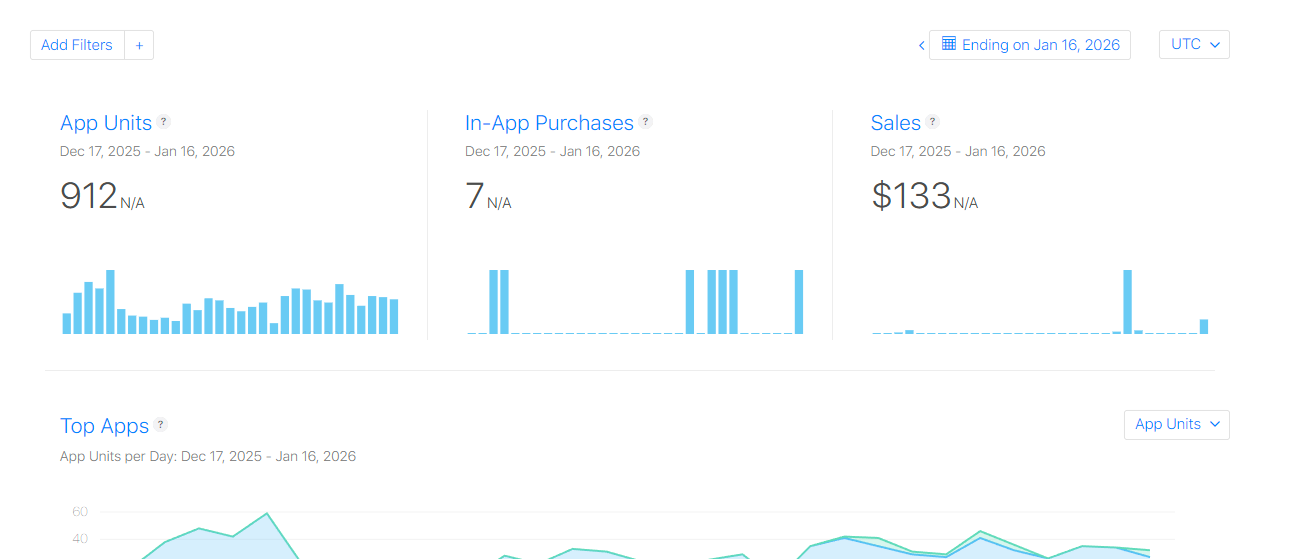Screen dimensions: 1312x559
Task: Click the Add Filters button
Action: point(77,45)
